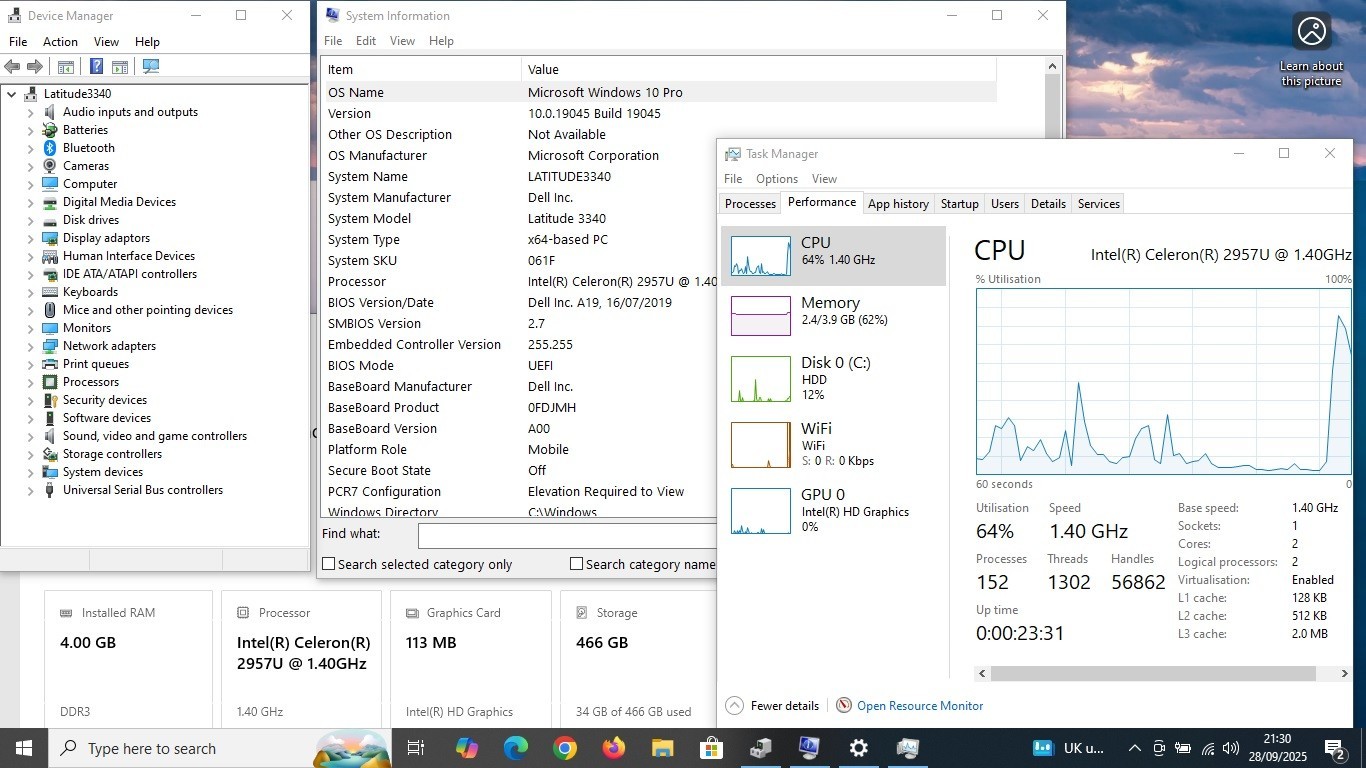The image size is (1366, 768).
Task: Open the blue Help icon in Device Manager toolbar
Action: coord(96,67)
